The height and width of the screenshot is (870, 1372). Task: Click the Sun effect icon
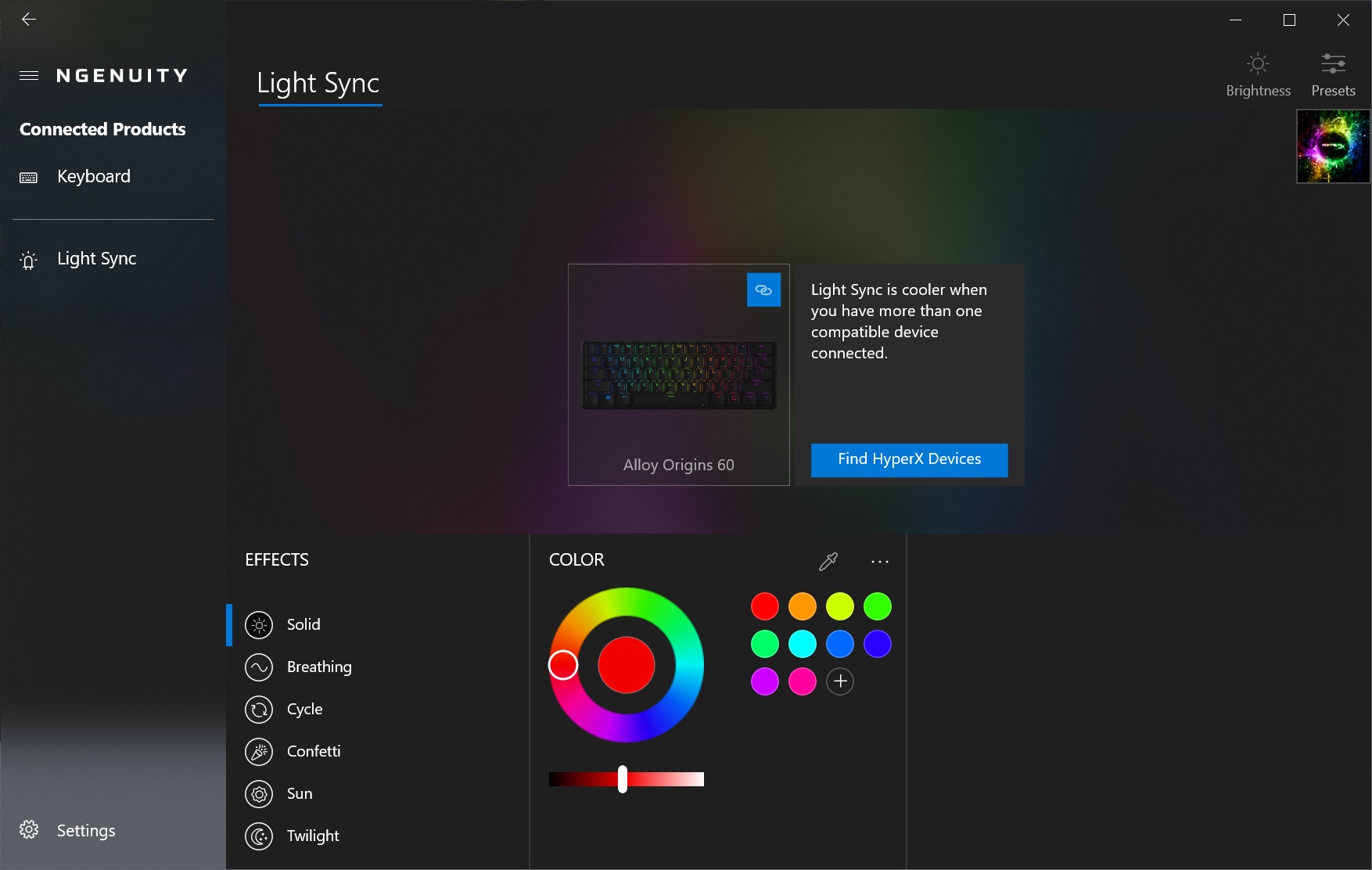point(259,794)
